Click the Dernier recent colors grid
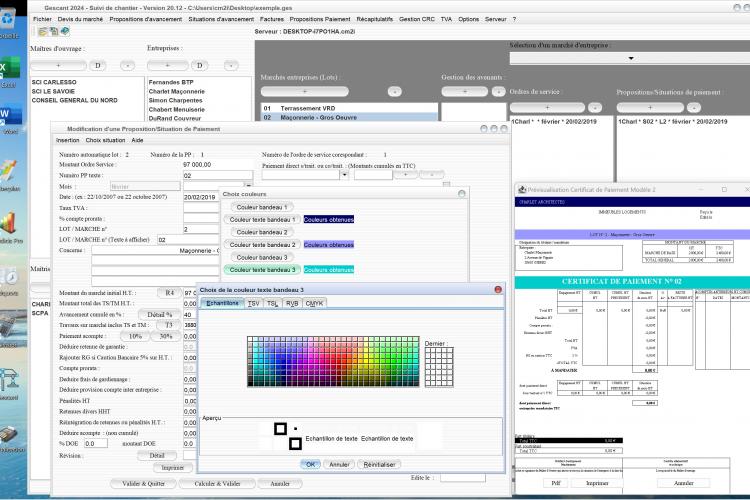The height and width of the screenshot is (500, 750). point(439,367)
